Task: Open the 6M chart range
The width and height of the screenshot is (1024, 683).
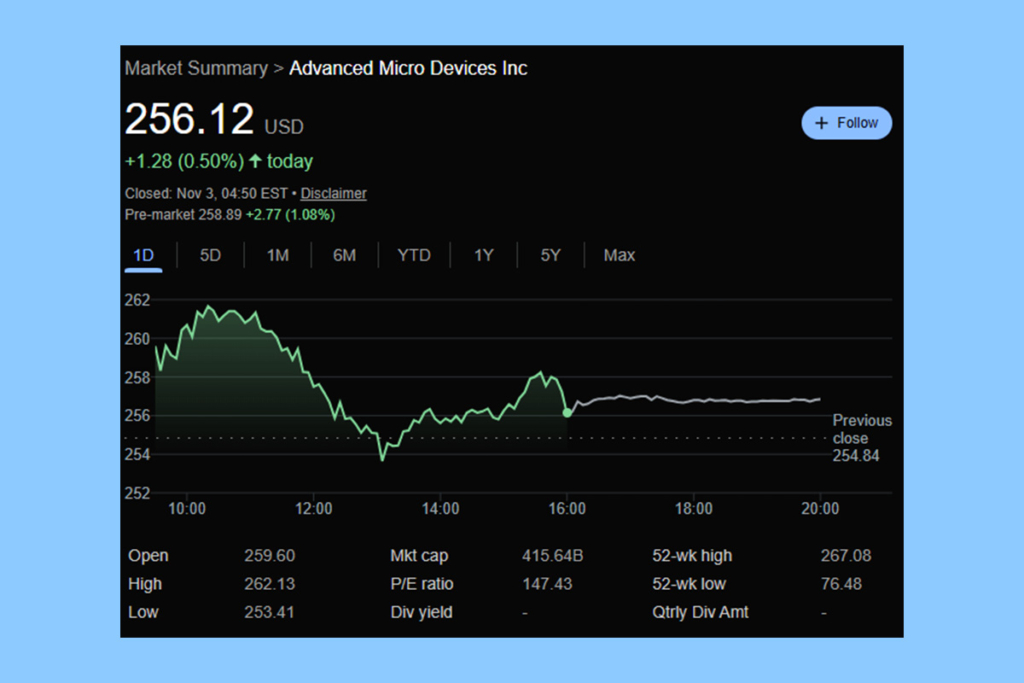Action: [x=344, y=255]
